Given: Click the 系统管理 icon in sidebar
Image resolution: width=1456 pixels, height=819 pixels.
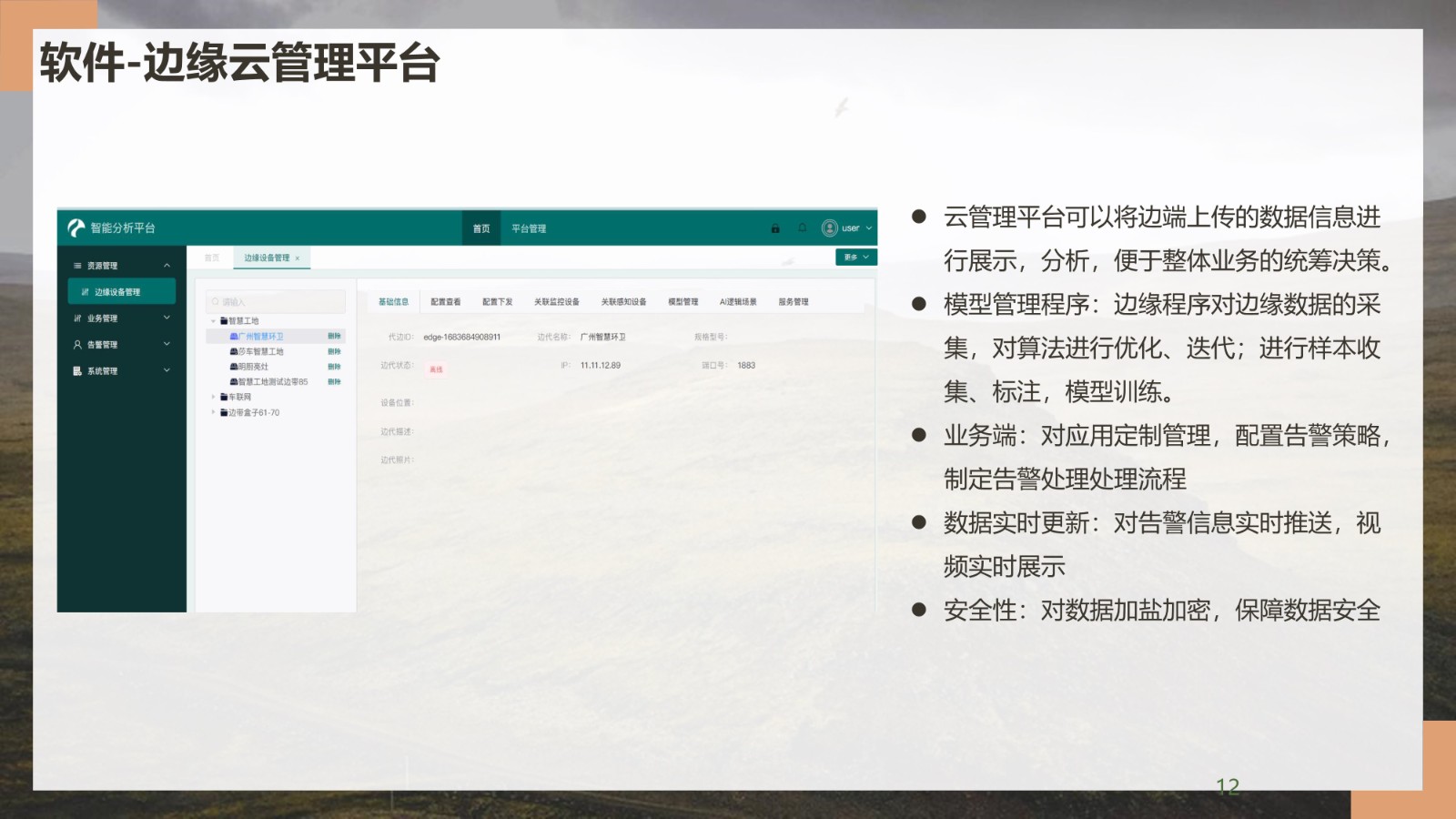Looking at the screenshot, I should click(x=77, y=371).
